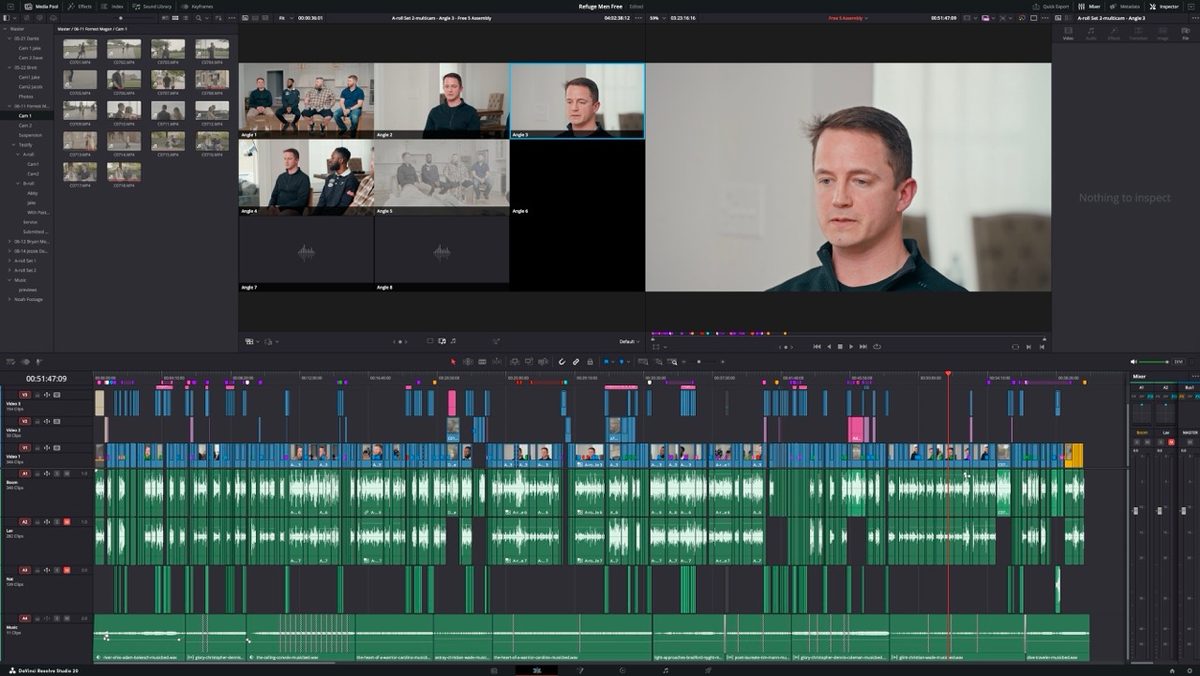Image resolution: width=1200 pixels, height=676 pixels.
Task: Switch media pool to list view
Action: (x=185, y=18)
